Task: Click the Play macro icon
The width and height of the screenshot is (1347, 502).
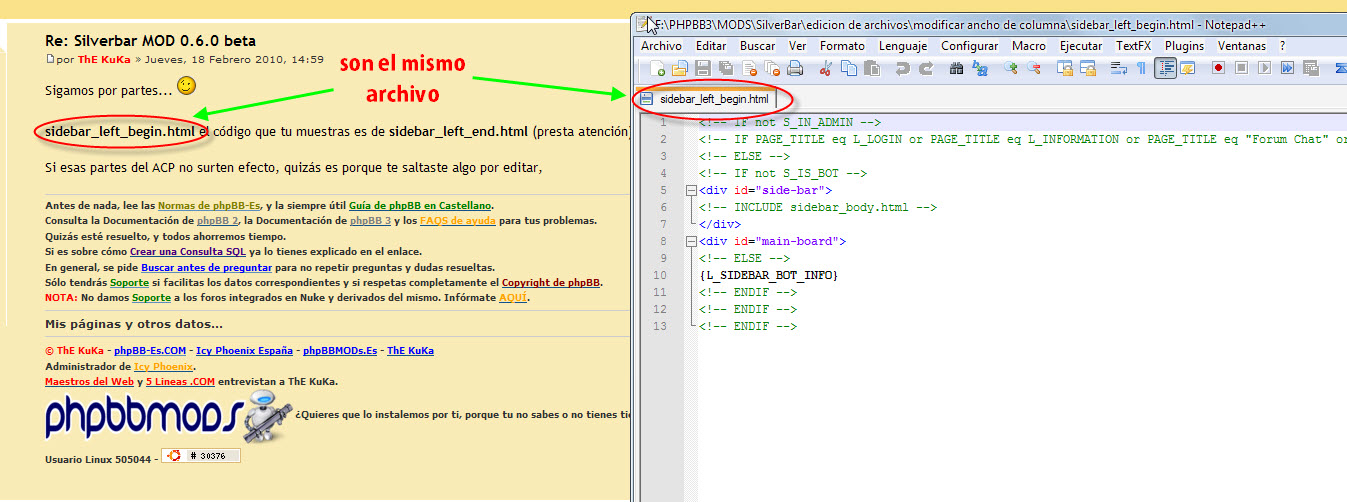Action: point(1265,68)
